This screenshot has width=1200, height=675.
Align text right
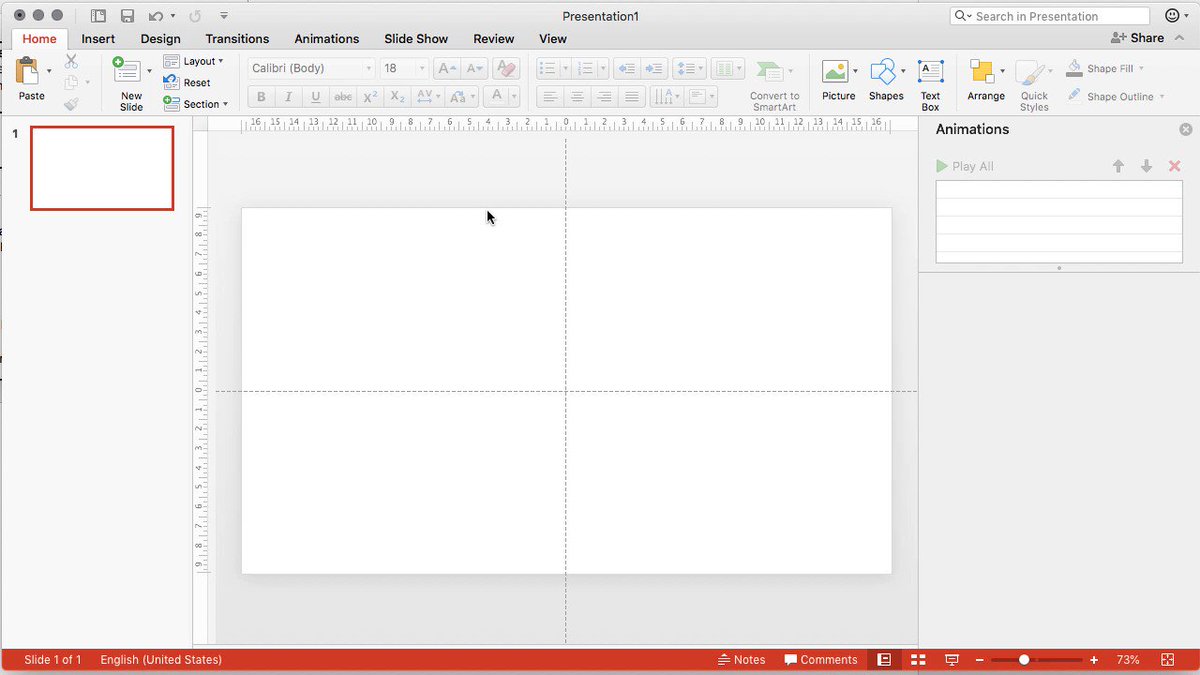pos(604,97)
